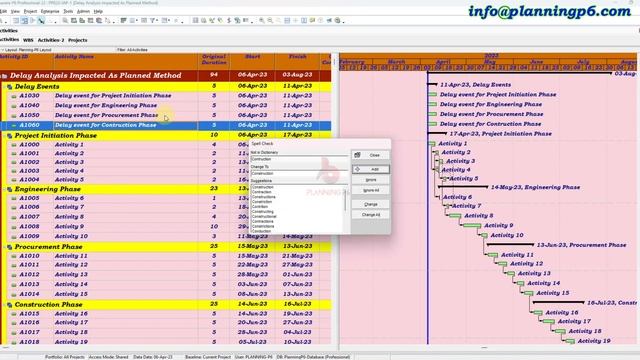Click 'User: PLANNING-P6' in status bar
The width and height of the screenshot is (640, 360).
point(253,357)
